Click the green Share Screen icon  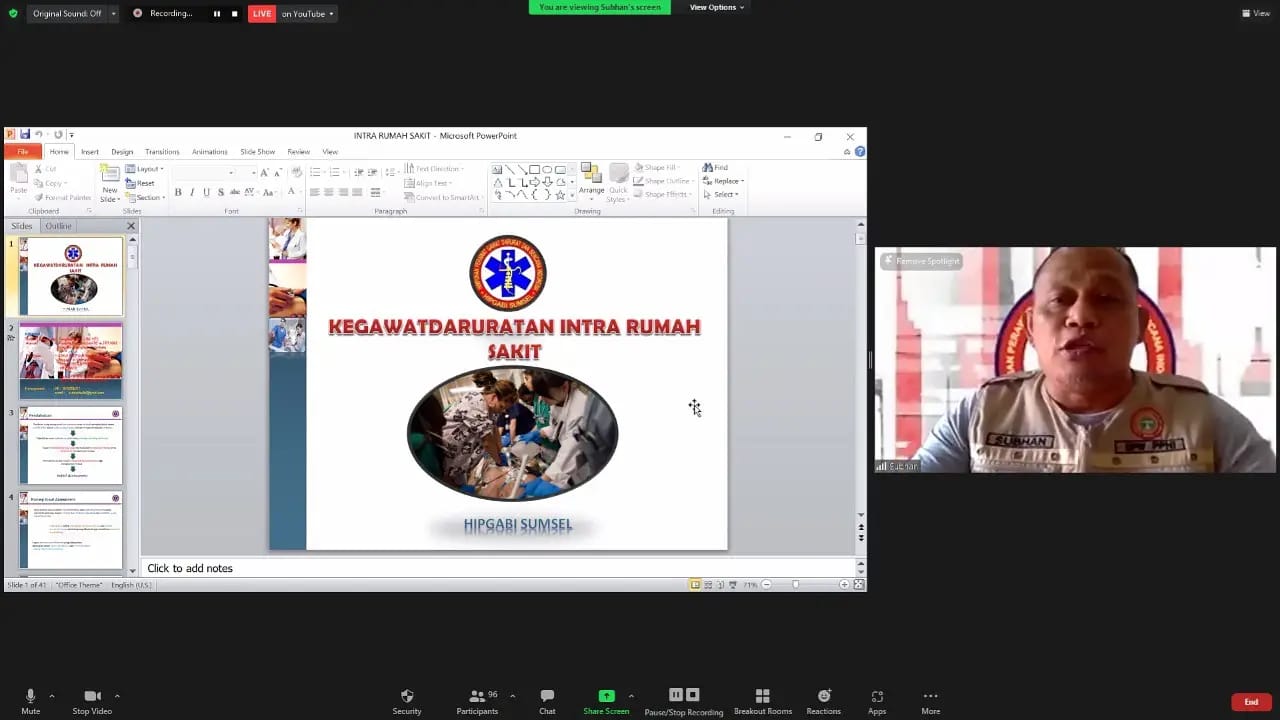pyautogui.click(x=606, y=696)
